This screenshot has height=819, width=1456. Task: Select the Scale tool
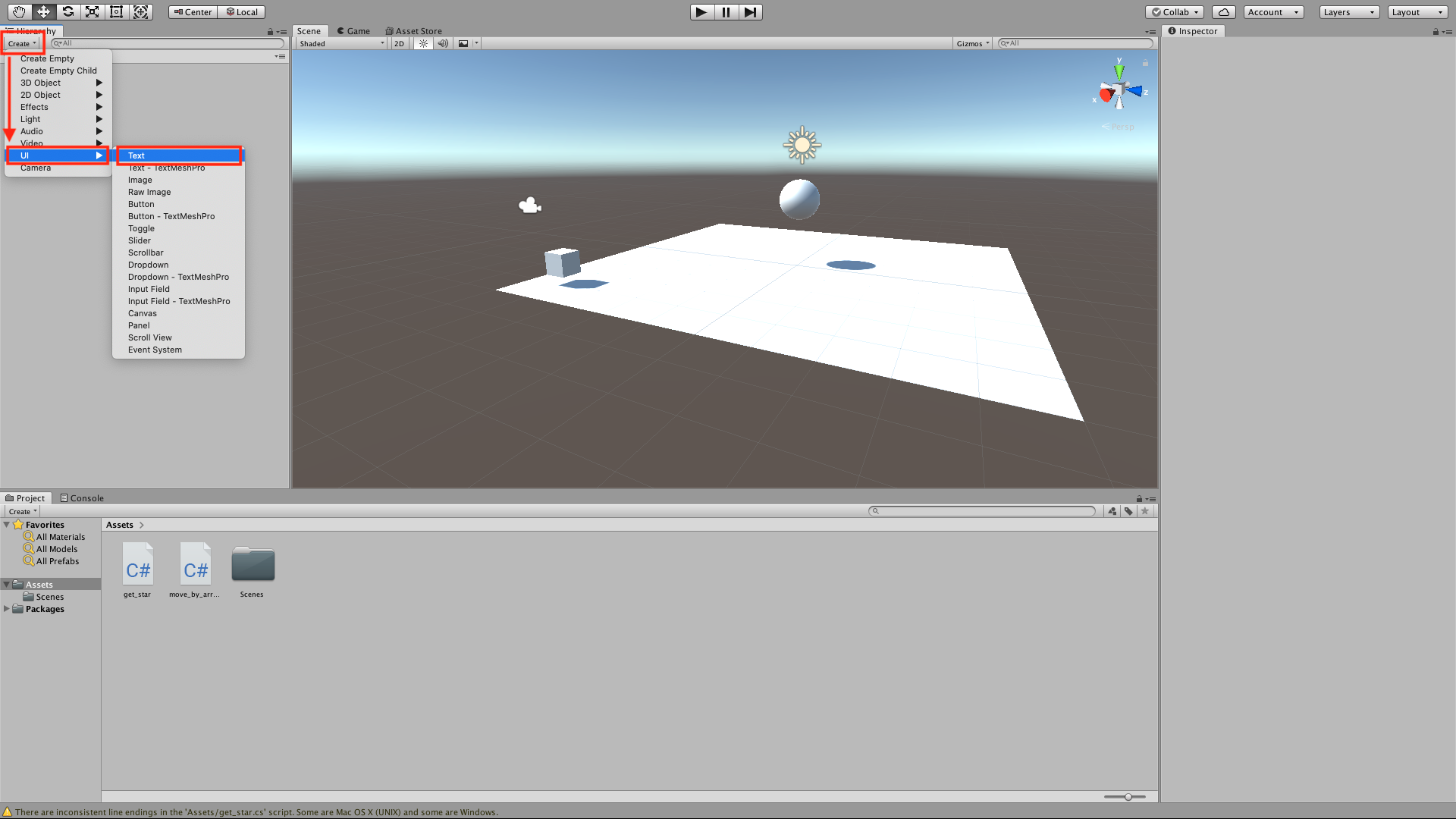pos(92,11)
